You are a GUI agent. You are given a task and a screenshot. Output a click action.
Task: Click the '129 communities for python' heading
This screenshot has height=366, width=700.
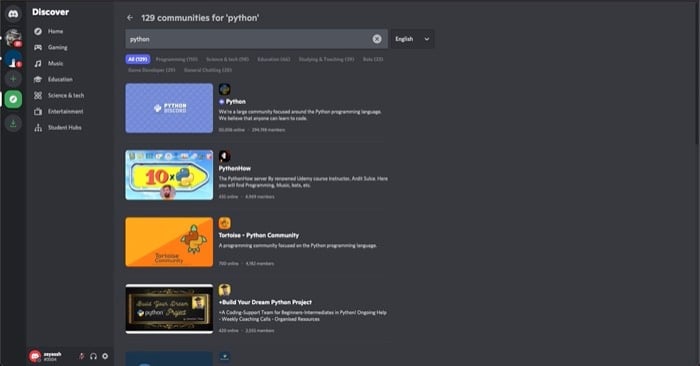click(200, 18)
